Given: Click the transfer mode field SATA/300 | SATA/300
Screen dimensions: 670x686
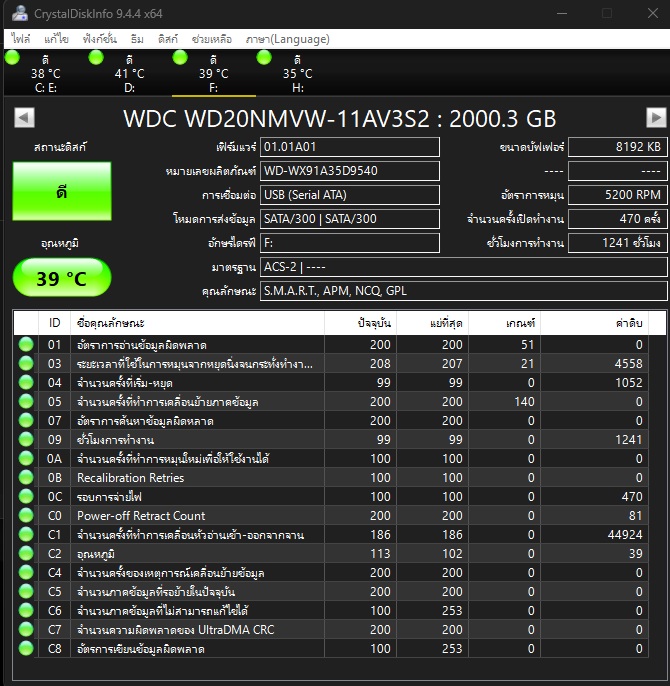Looking at the screenshot, I should [x=350, y=219].
